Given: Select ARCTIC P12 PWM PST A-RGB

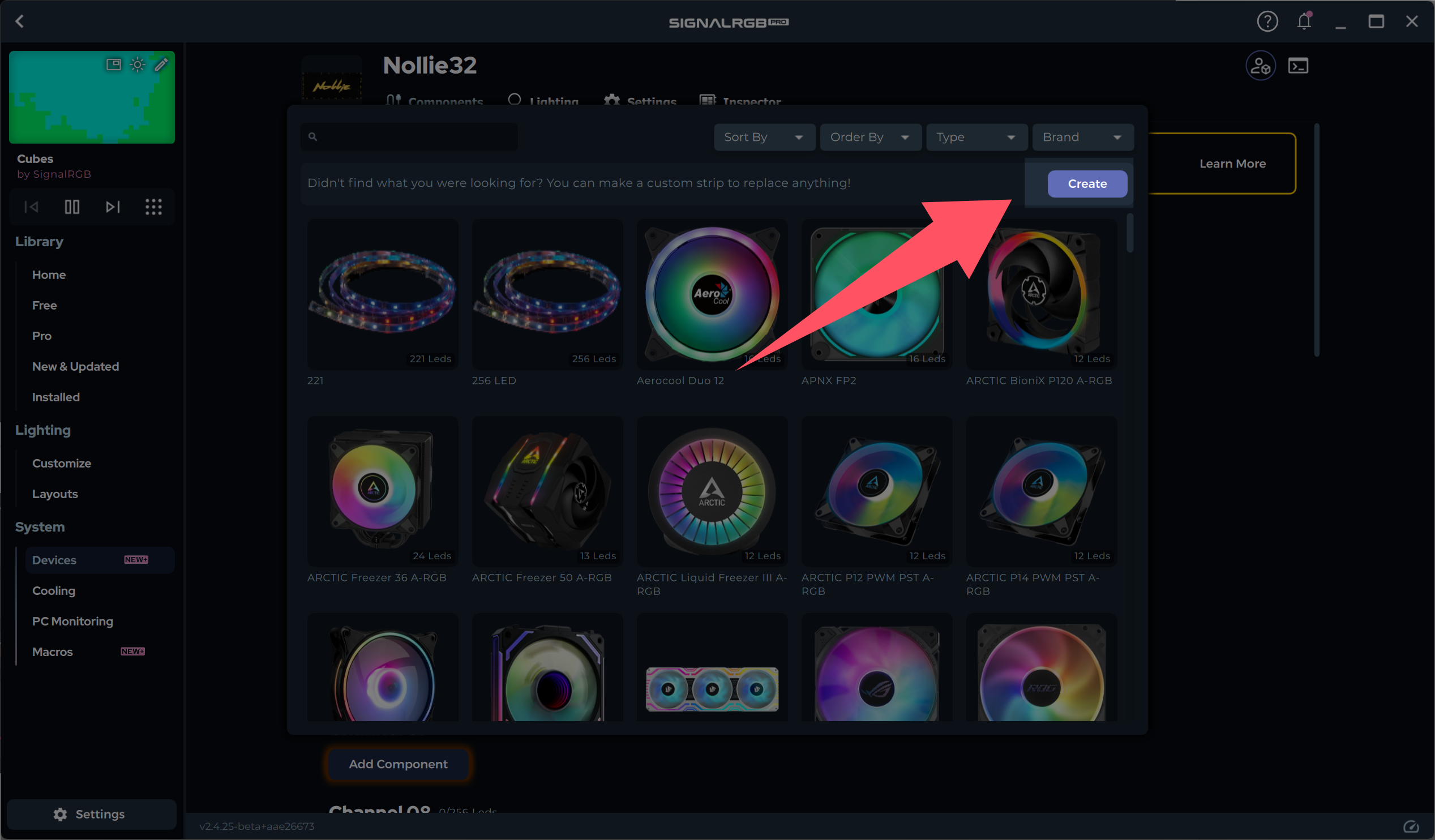Looking at the screenshot, I should [877, 491].
